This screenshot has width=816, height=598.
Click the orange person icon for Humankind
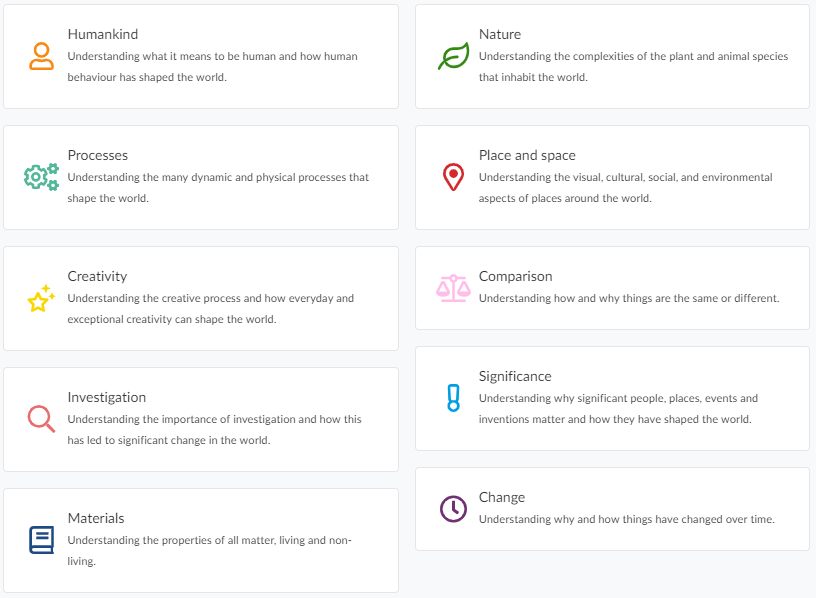[x=41, y=56]
